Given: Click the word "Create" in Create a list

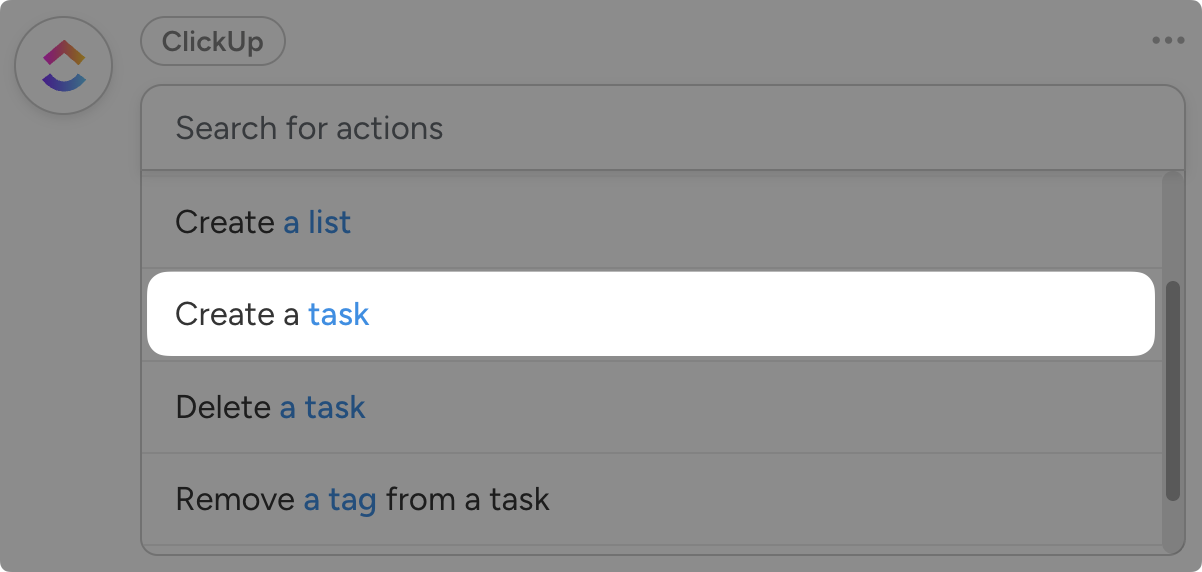Looking at the screenshot, I should [225, 222].
